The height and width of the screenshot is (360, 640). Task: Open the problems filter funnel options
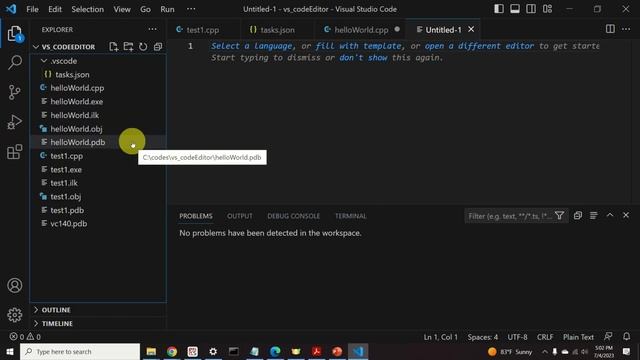click(560, 216)
